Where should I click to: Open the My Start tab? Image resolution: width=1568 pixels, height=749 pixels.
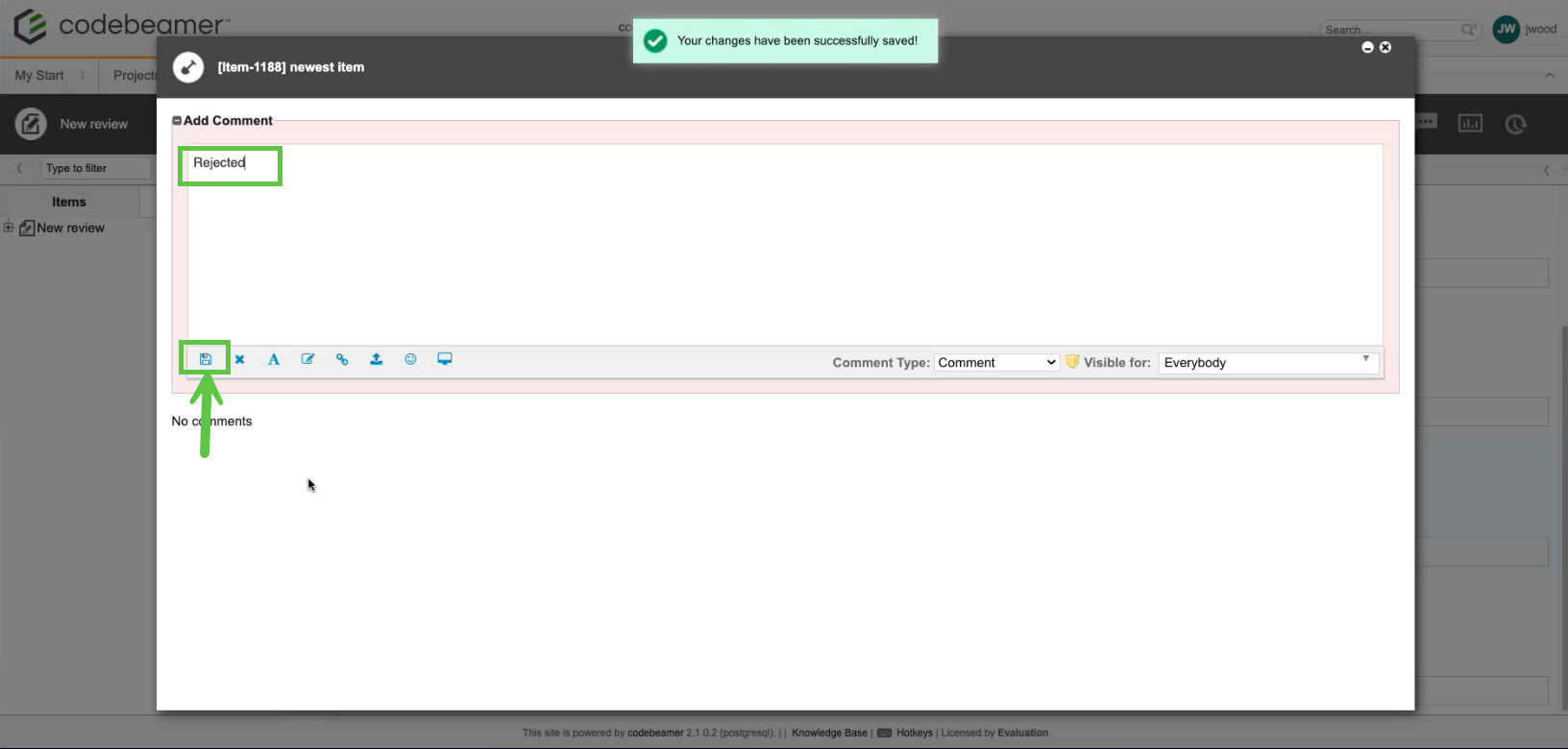[39, 75]
